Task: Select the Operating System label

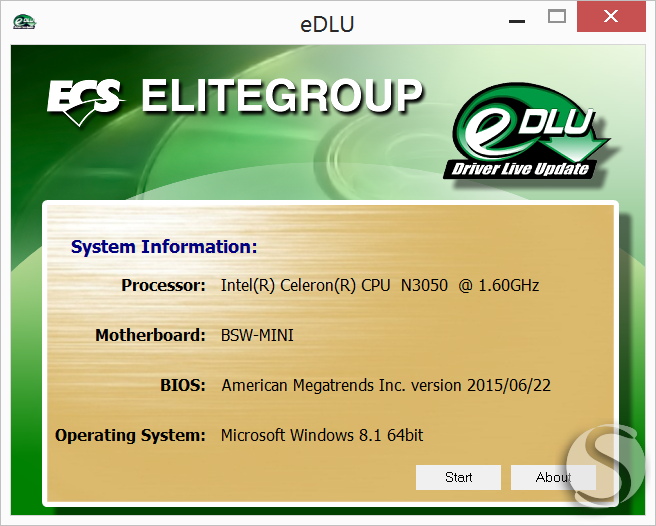Action: [131, 436]
